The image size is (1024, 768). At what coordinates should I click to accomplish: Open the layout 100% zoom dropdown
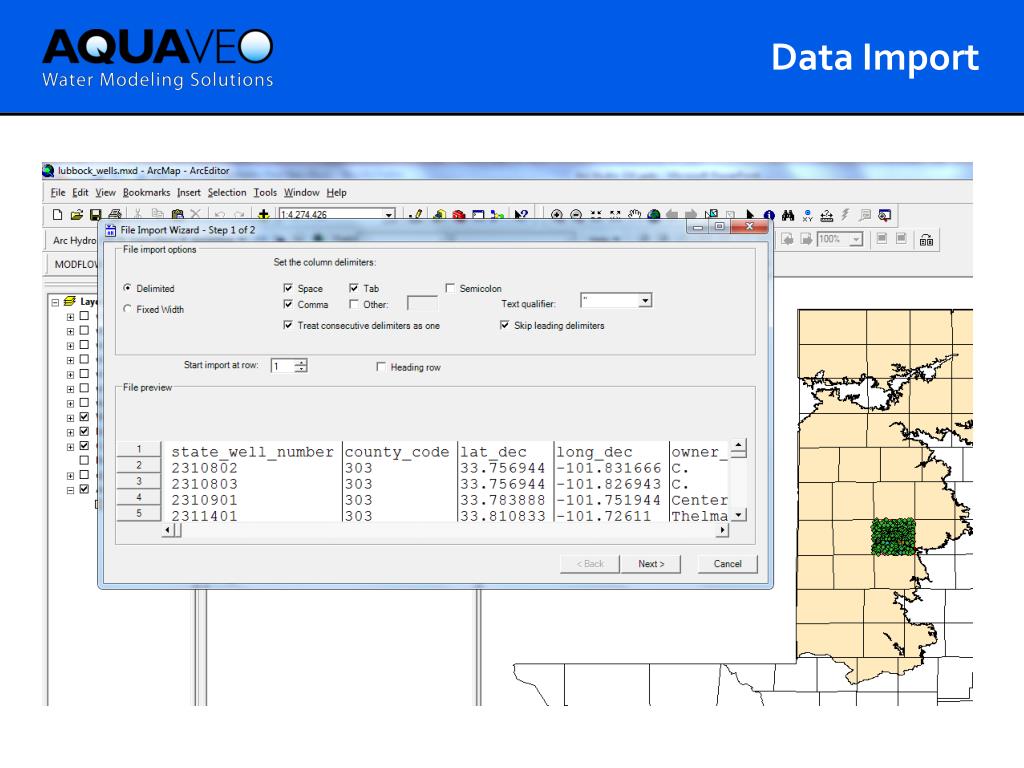coord(855,240)
